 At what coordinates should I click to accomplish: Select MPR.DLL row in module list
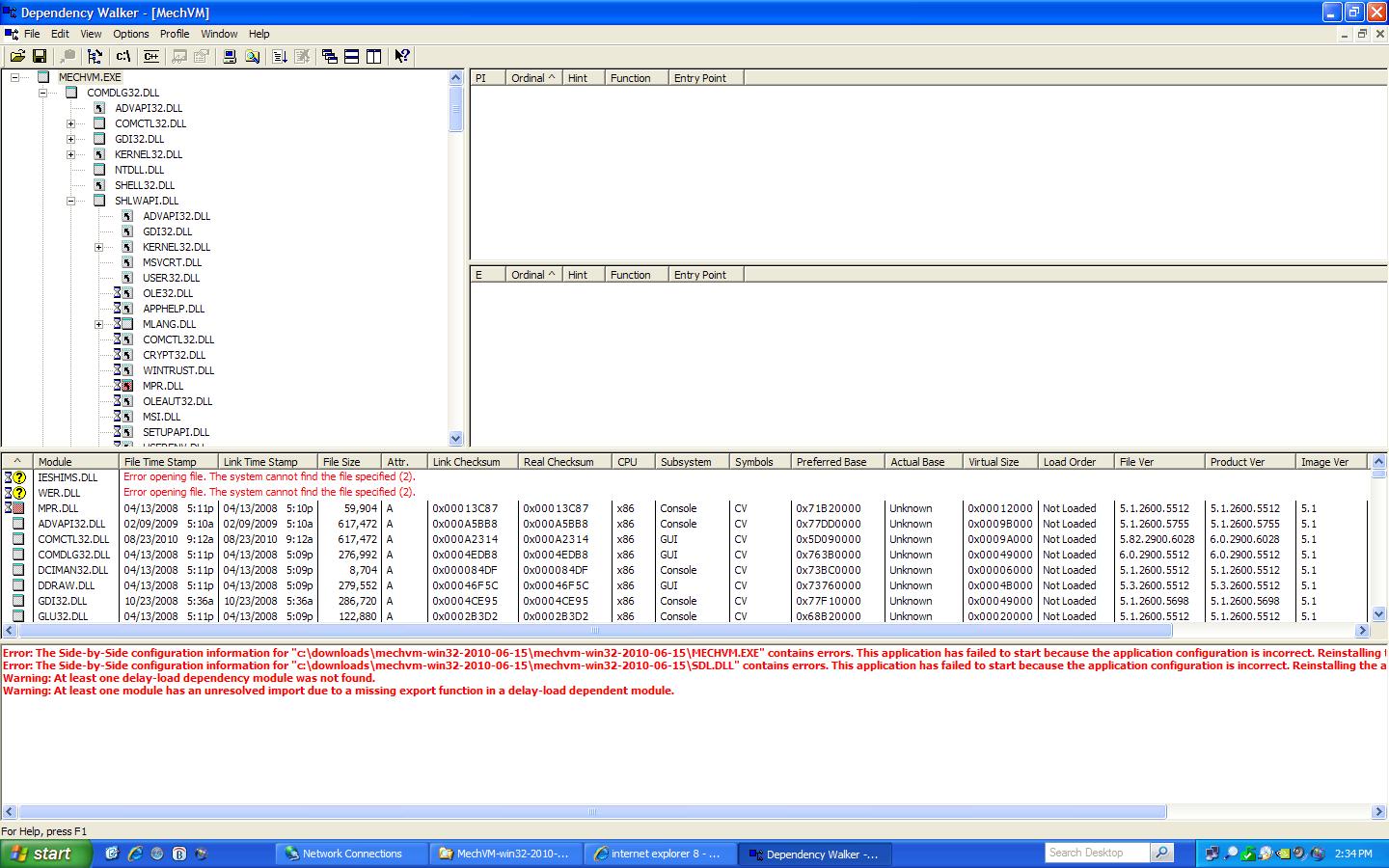coord(58,508)
